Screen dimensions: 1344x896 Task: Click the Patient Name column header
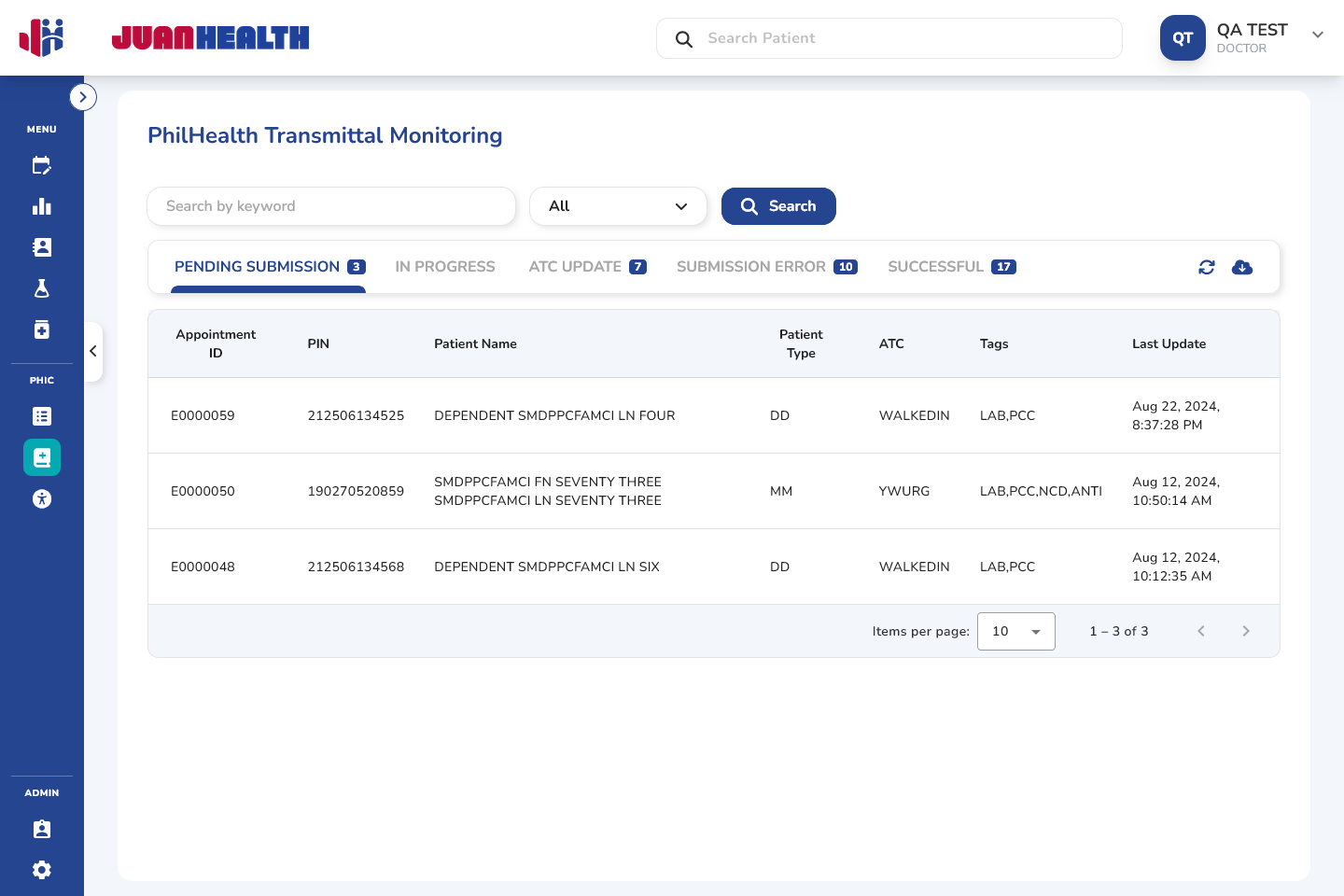475,343
